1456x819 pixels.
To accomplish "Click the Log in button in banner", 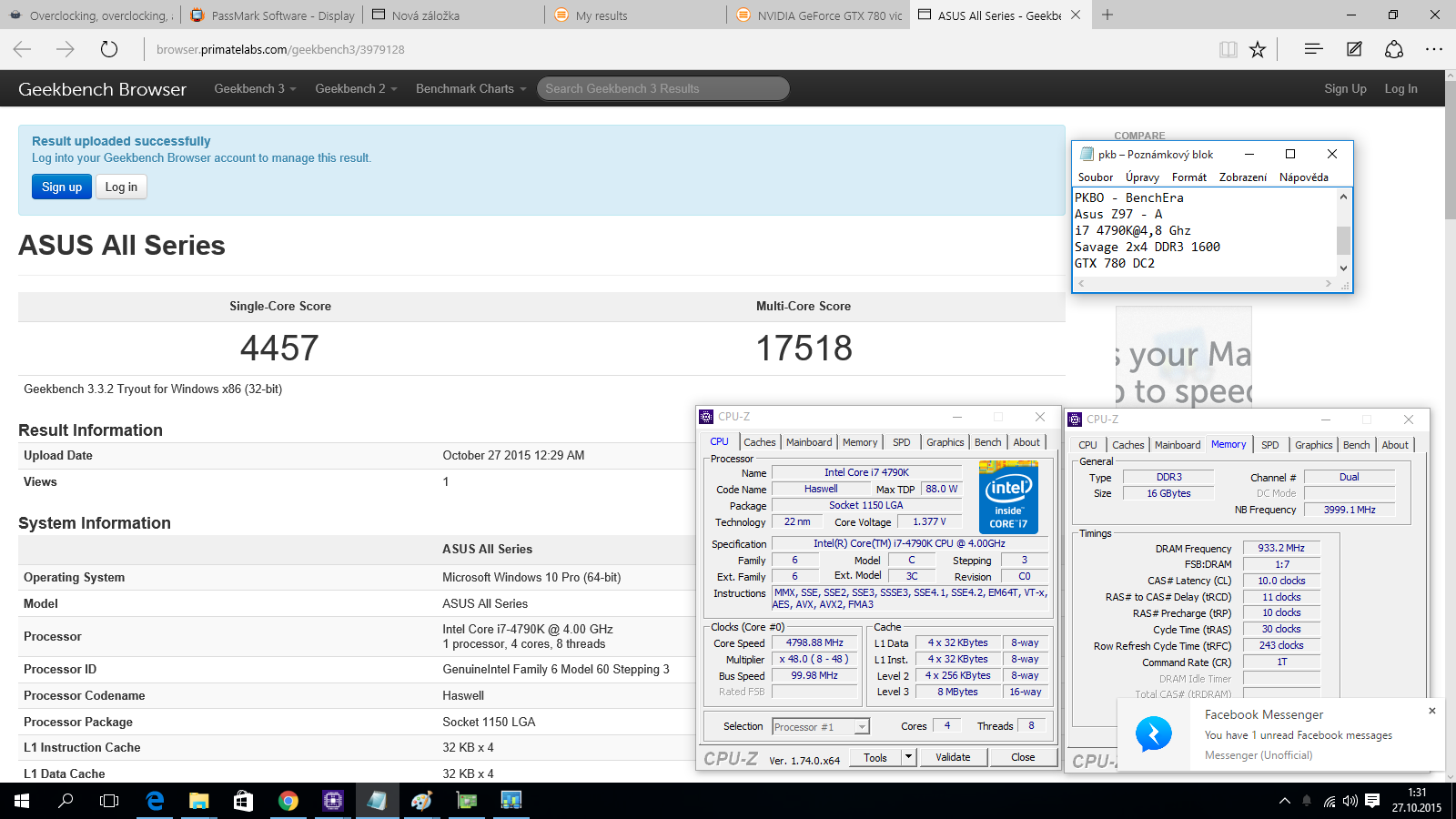I will click(x=121, y=187).
